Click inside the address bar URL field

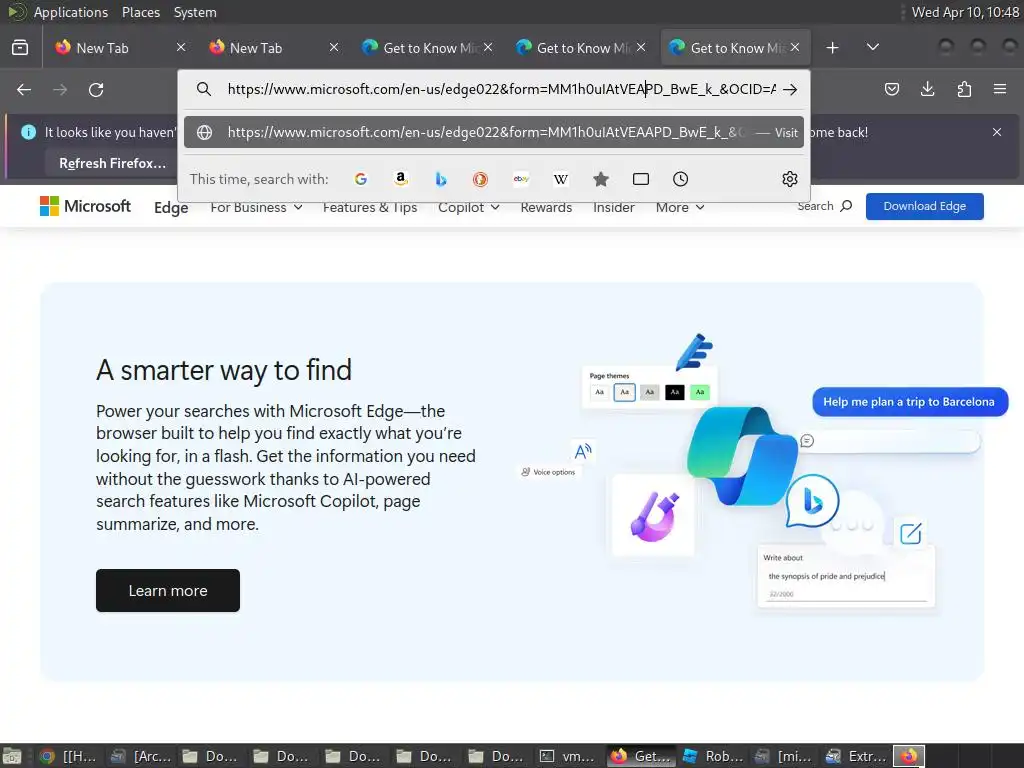pyautogui.click(x=502, y=89)
